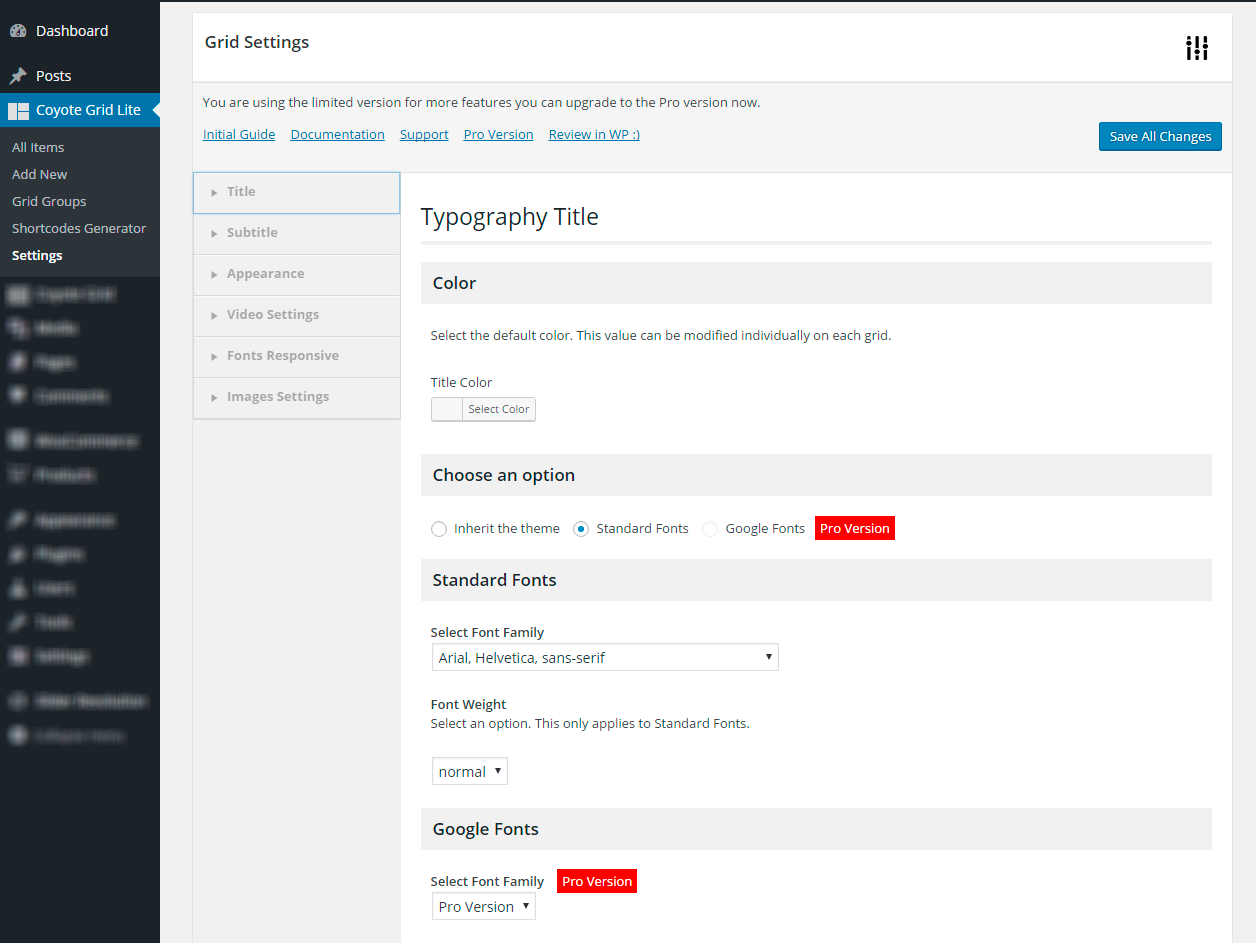1256x943 pixels.
Task: Open the Font Weight normal dropdown
Action: point(470,771)
